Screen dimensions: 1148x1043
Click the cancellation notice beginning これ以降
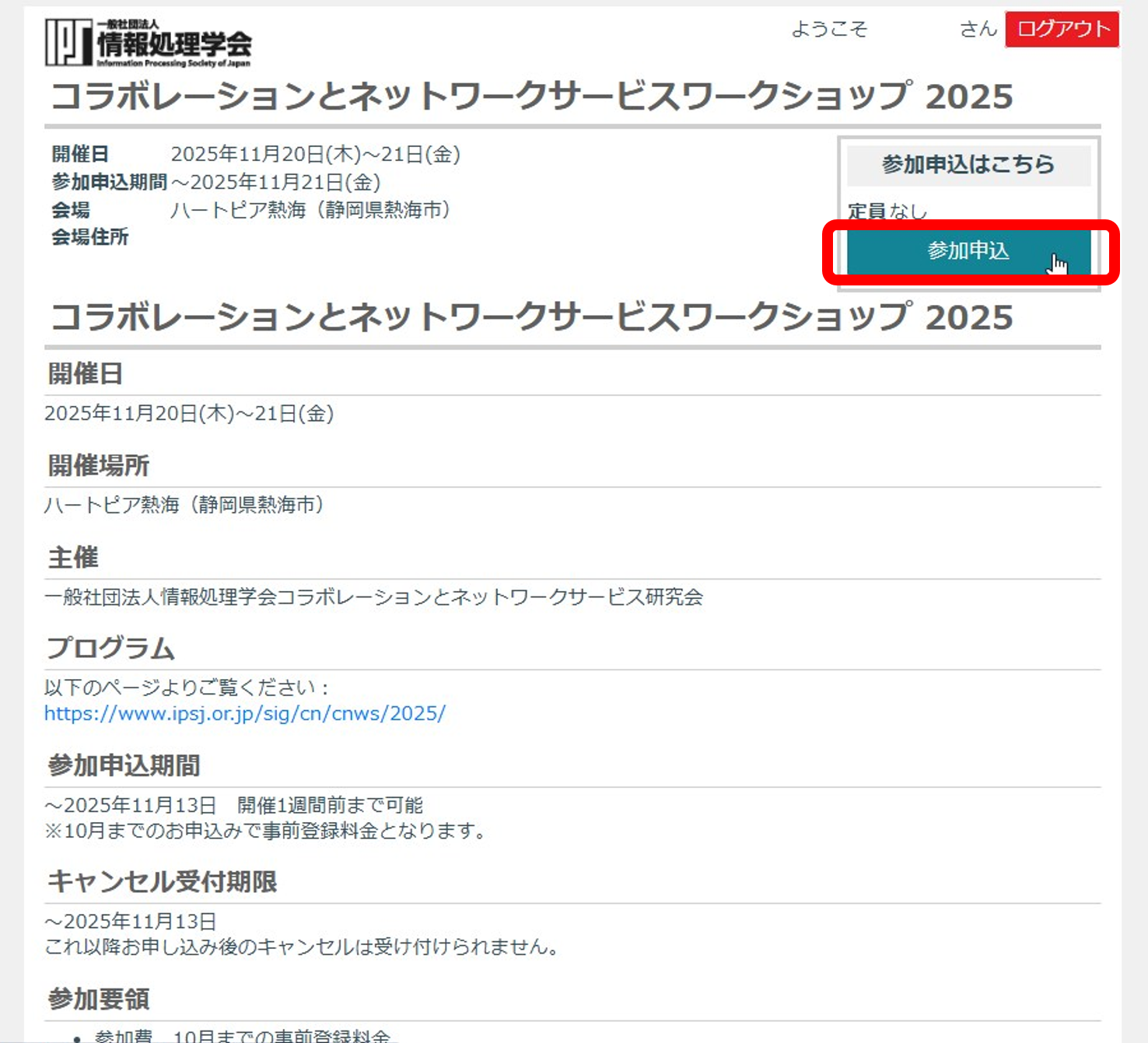pos(302,947)
